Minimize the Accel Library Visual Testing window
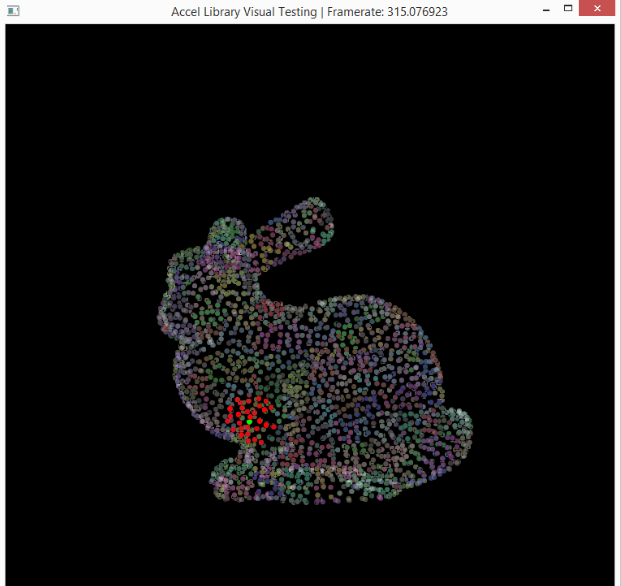 546,10
